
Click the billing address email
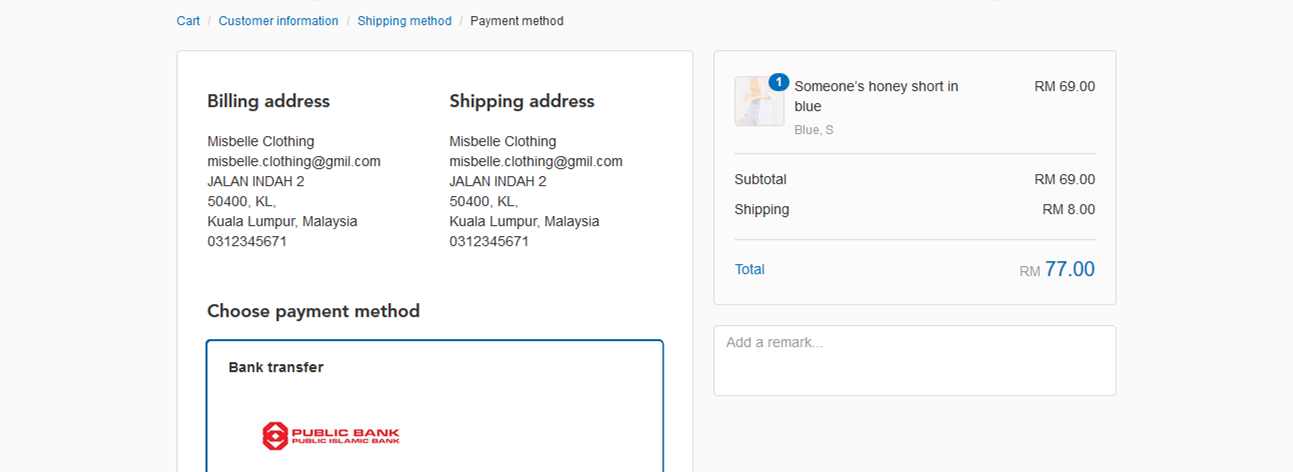(x=294, y=161)
